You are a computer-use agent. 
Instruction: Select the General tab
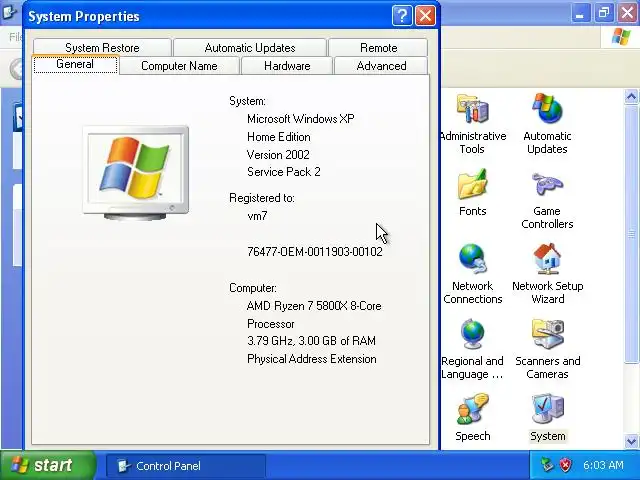click(75, 64)
